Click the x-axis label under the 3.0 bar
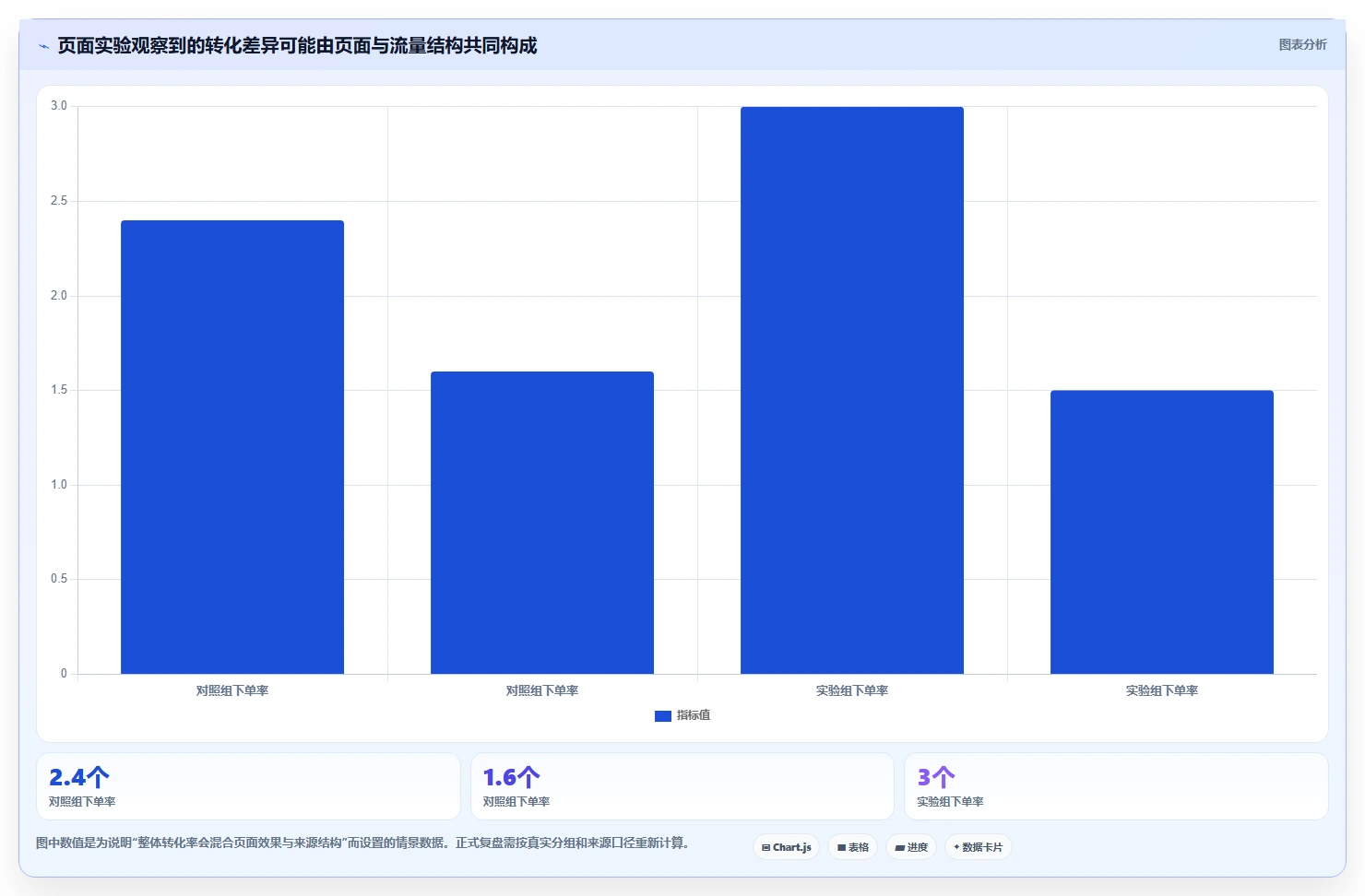Screen dimensions: 1365x896 coord(852,690)
